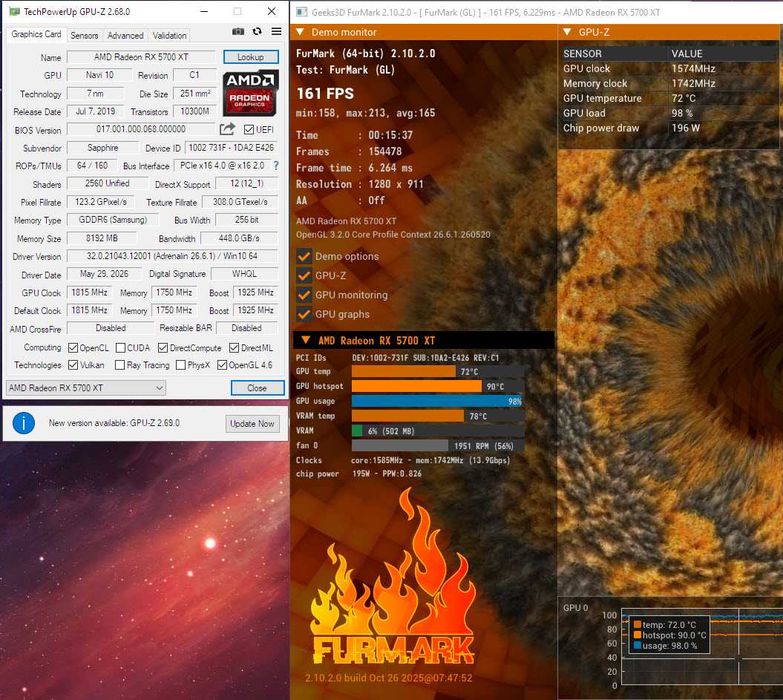Click the SENSOR column header
Screen dimensions: 783x700
point(614,53)
